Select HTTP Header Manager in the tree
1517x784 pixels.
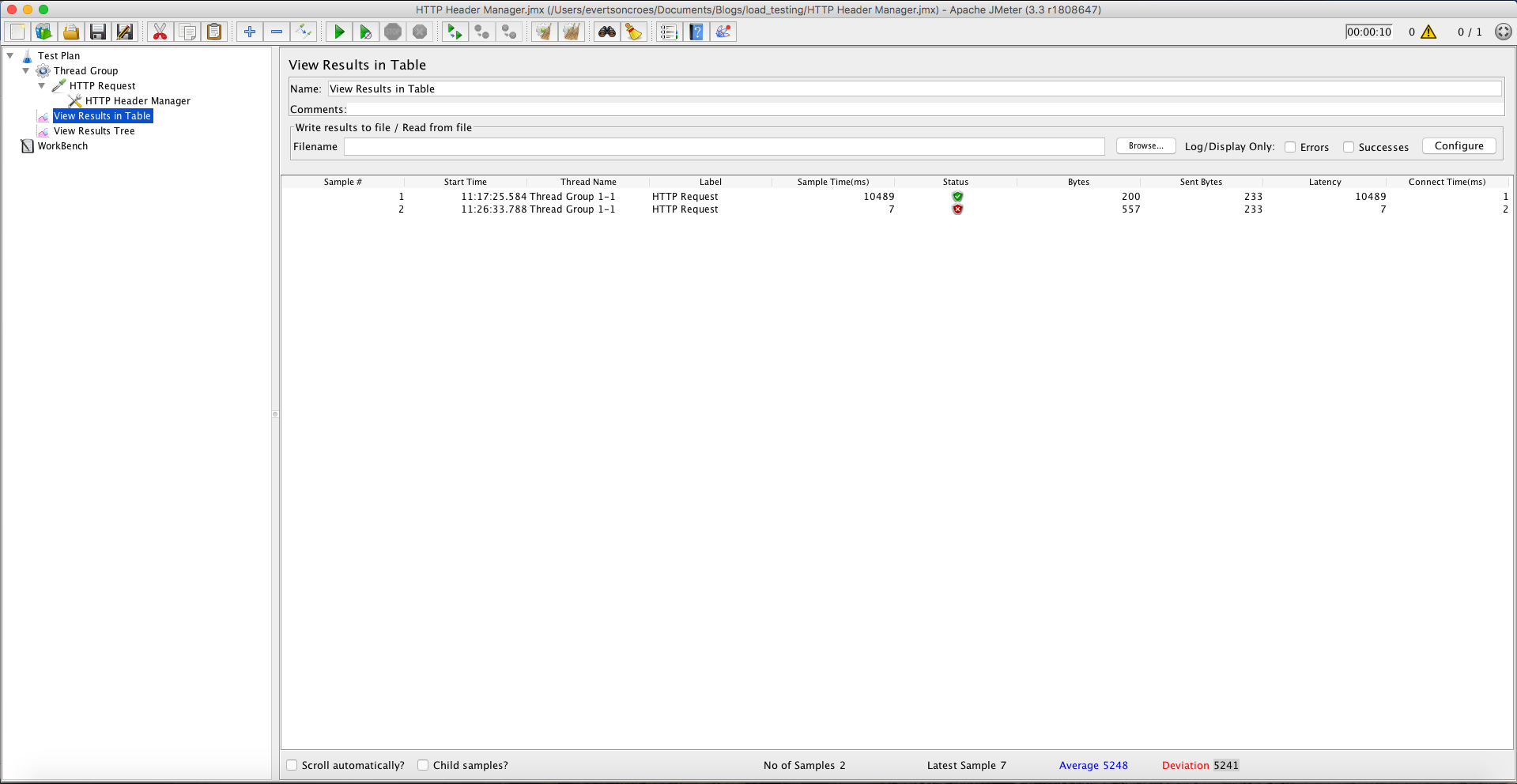pyautogui.click(x=138, y=101)
